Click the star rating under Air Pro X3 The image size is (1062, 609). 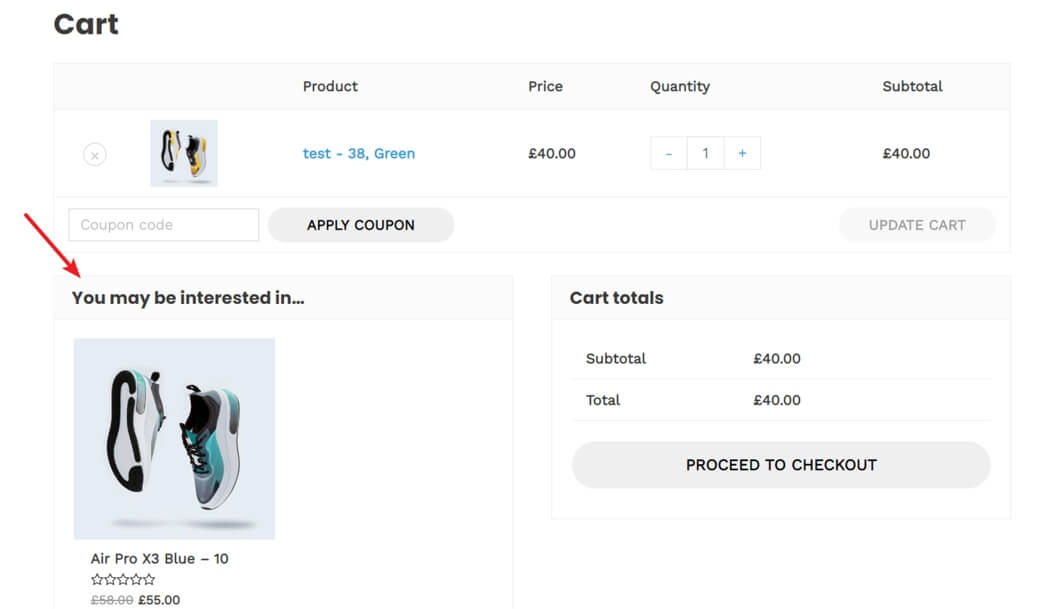[123, 579]
